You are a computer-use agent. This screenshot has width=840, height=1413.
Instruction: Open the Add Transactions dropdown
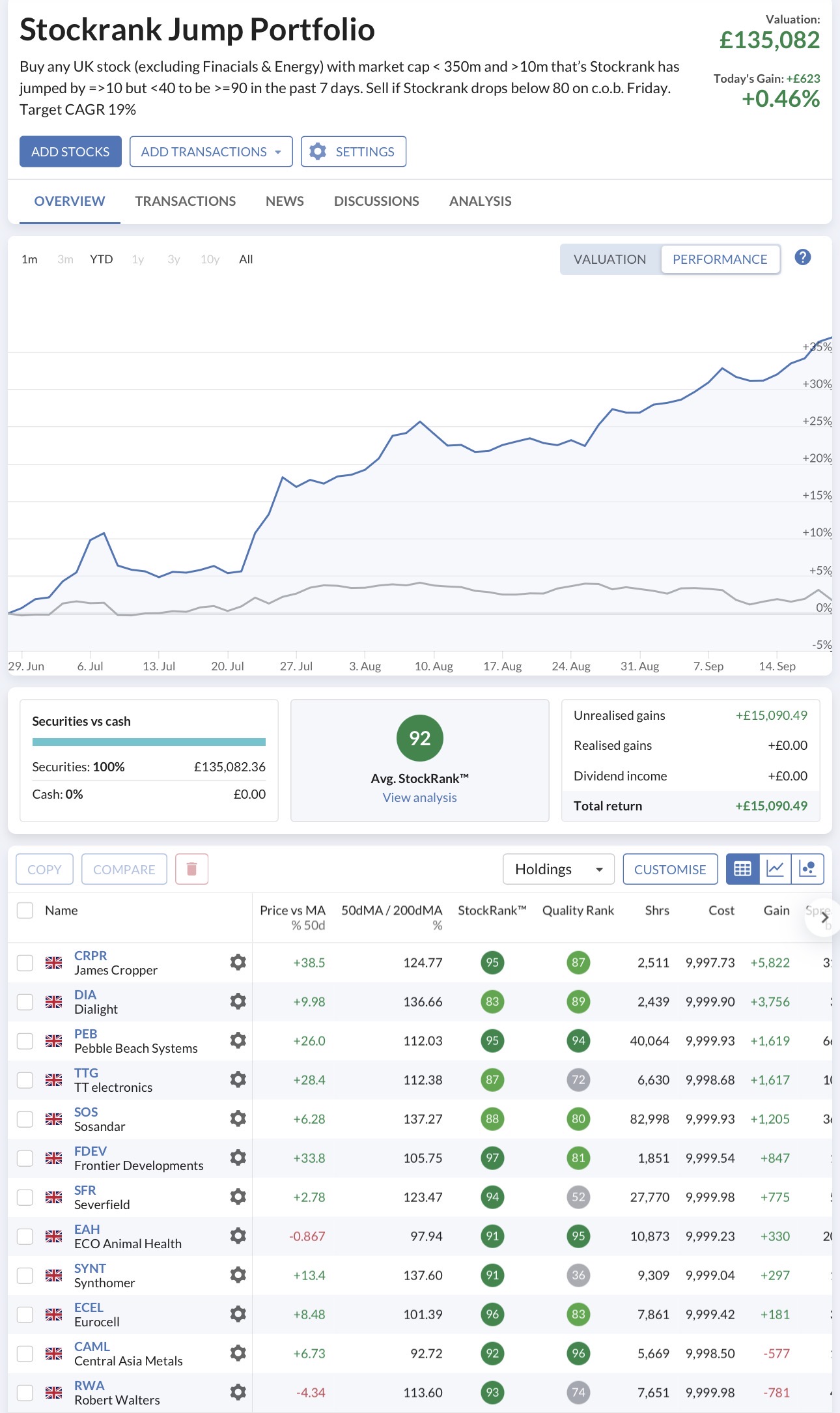coord(211,152)
